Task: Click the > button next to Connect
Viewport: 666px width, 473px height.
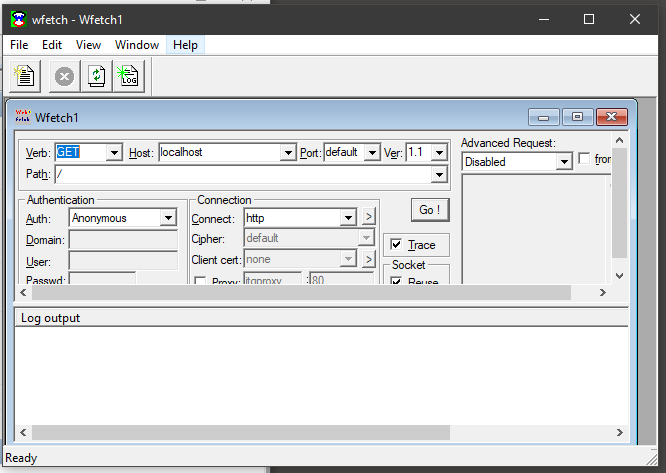Action: point(369,217)
